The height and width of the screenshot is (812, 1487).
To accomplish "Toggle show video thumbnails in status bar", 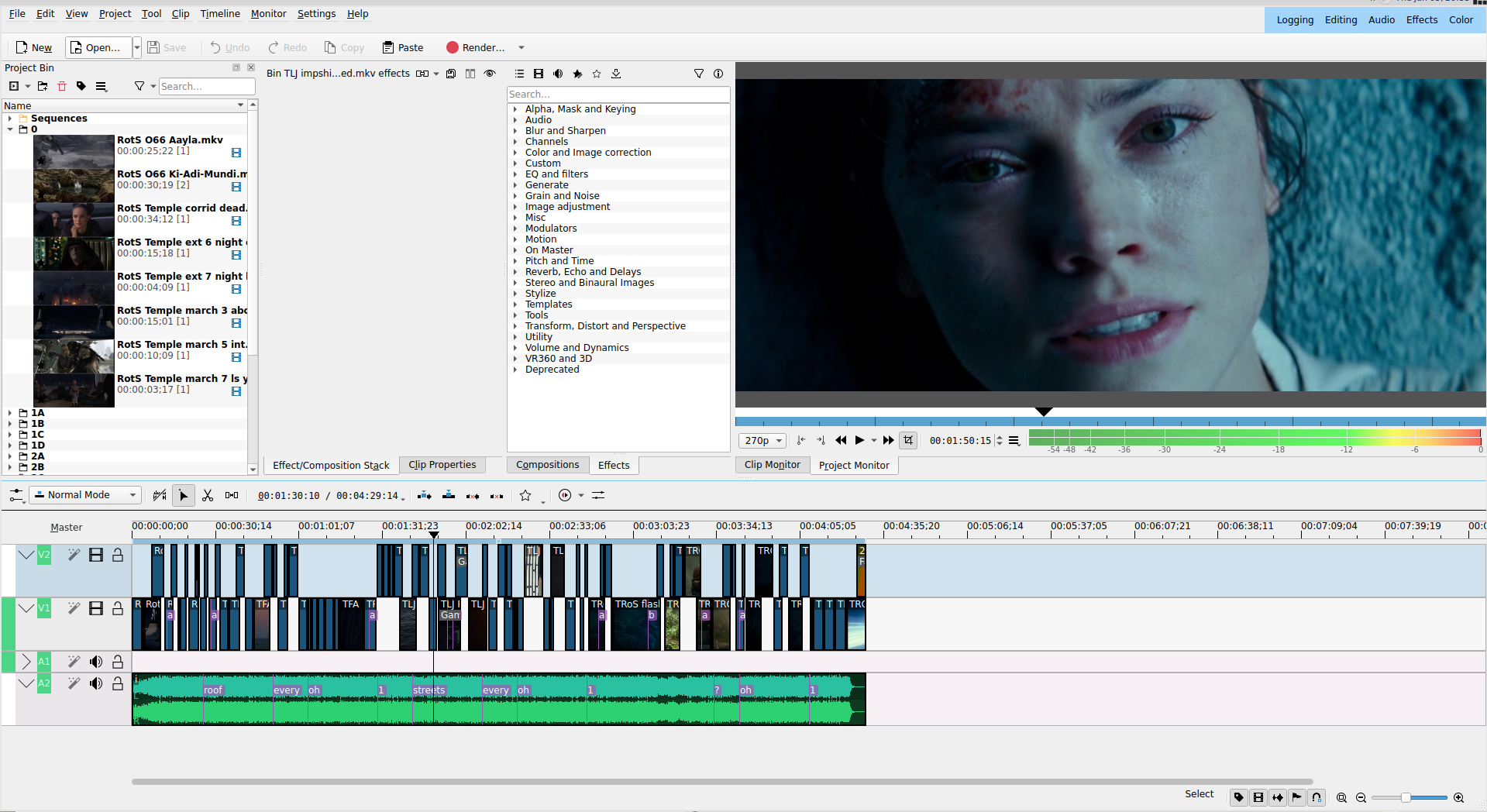I will point(1258,797).
